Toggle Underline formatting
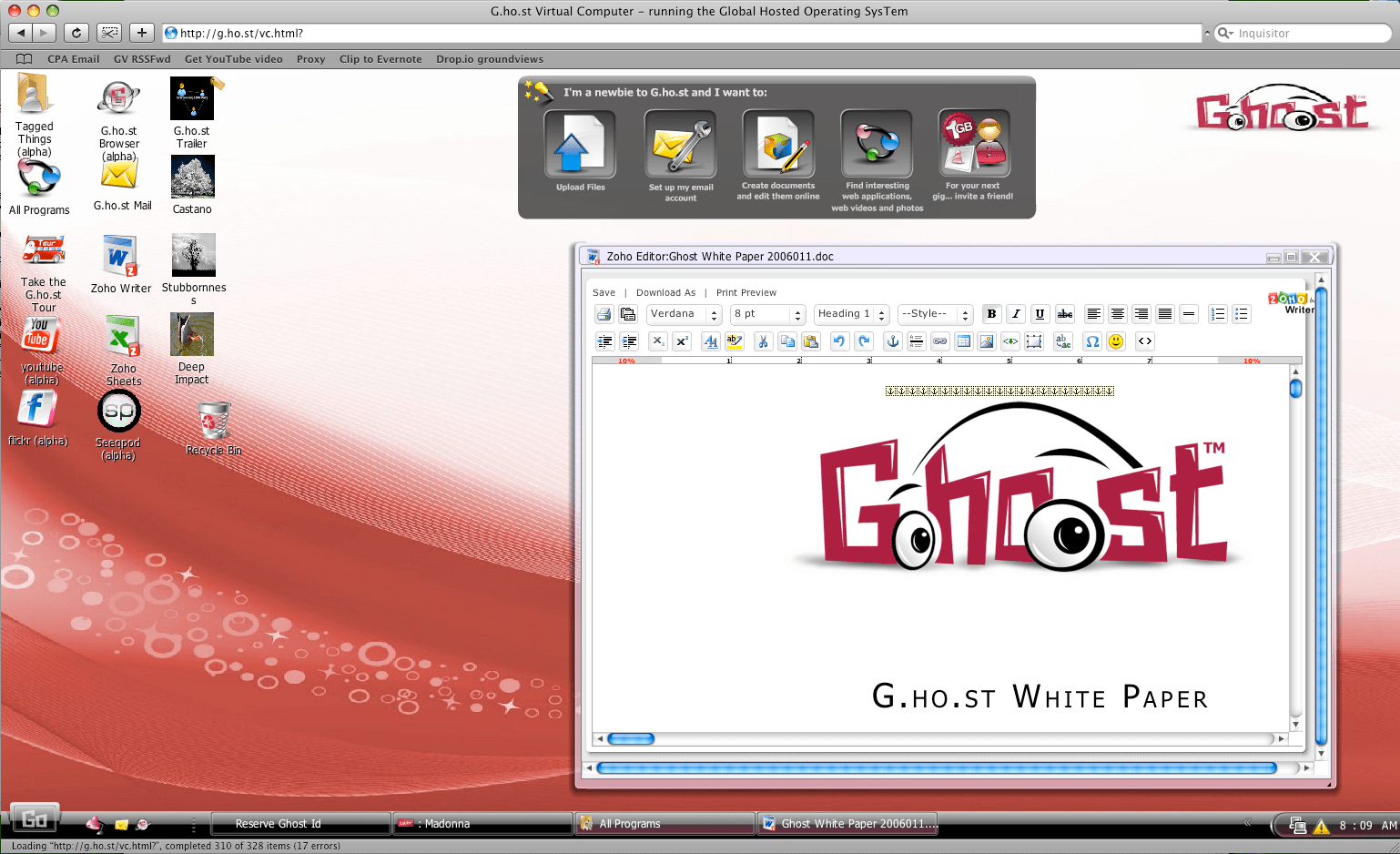The image size is (1400, 854). [1040, 314]
